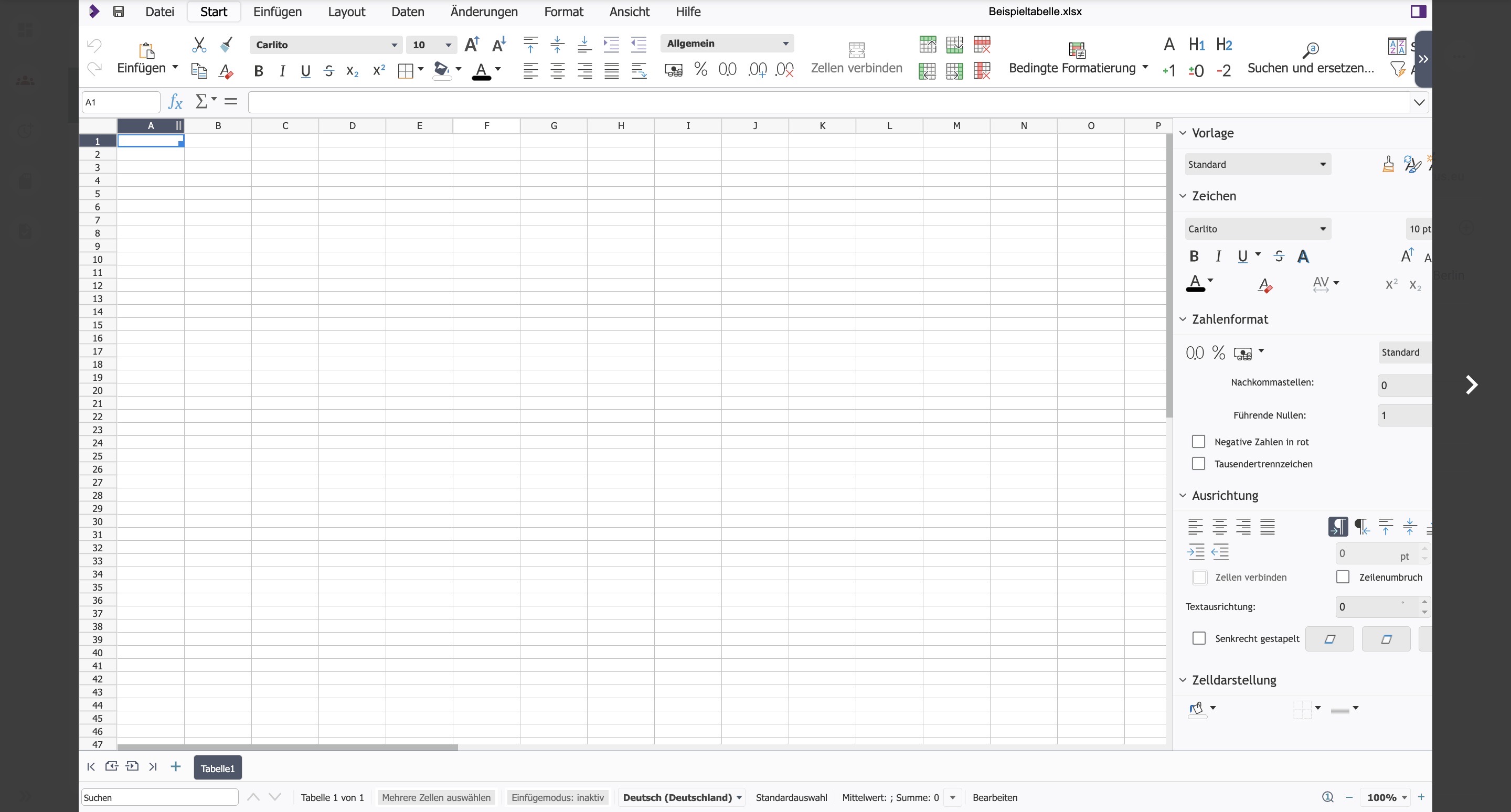Center text horizontally in toolbar
Viewport: 1511px width, 812px height.
(557, 71)
